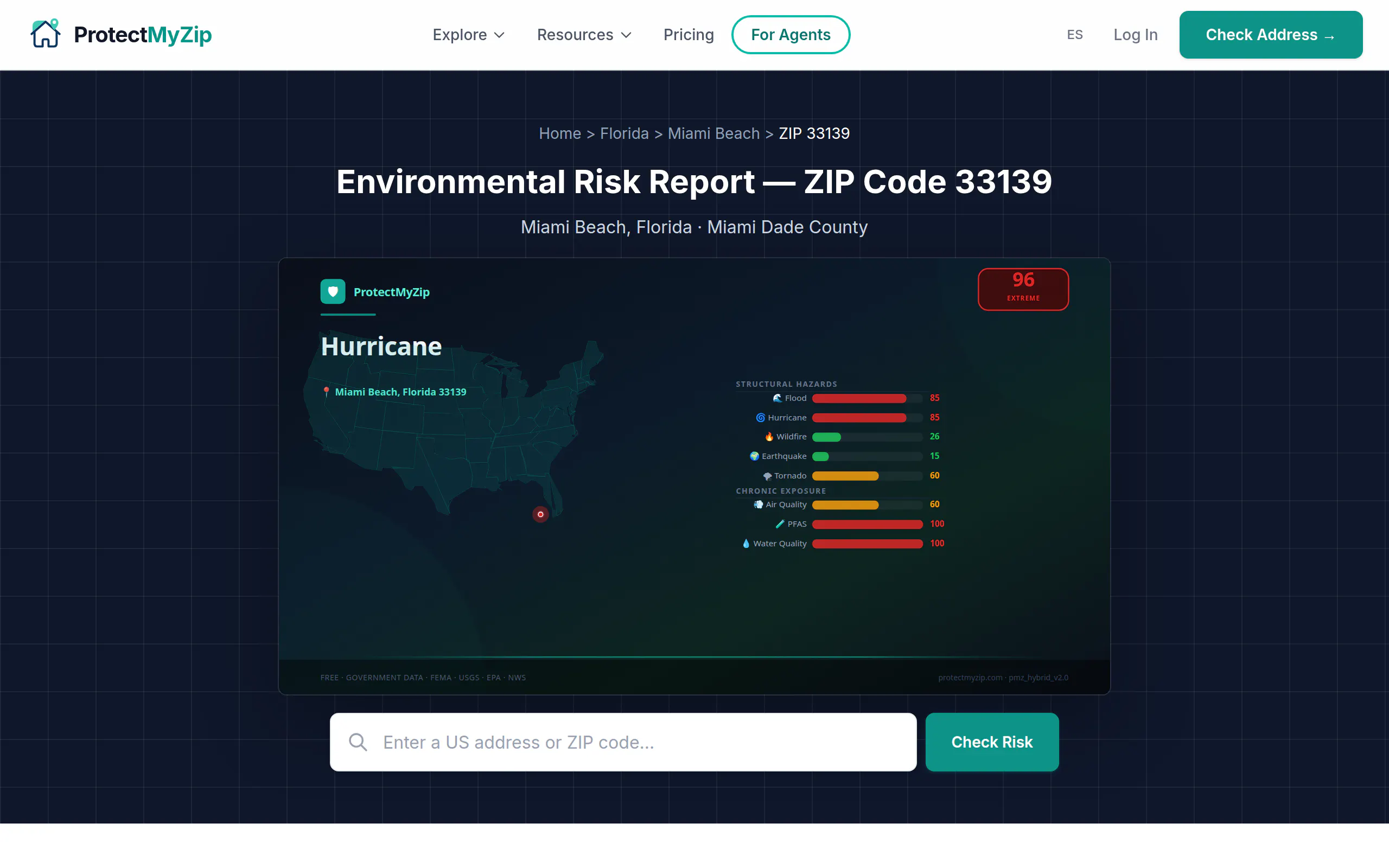Click the Structural Hazards heading
This screenshot has height=868, width=1389.
[x=786, y=384]
